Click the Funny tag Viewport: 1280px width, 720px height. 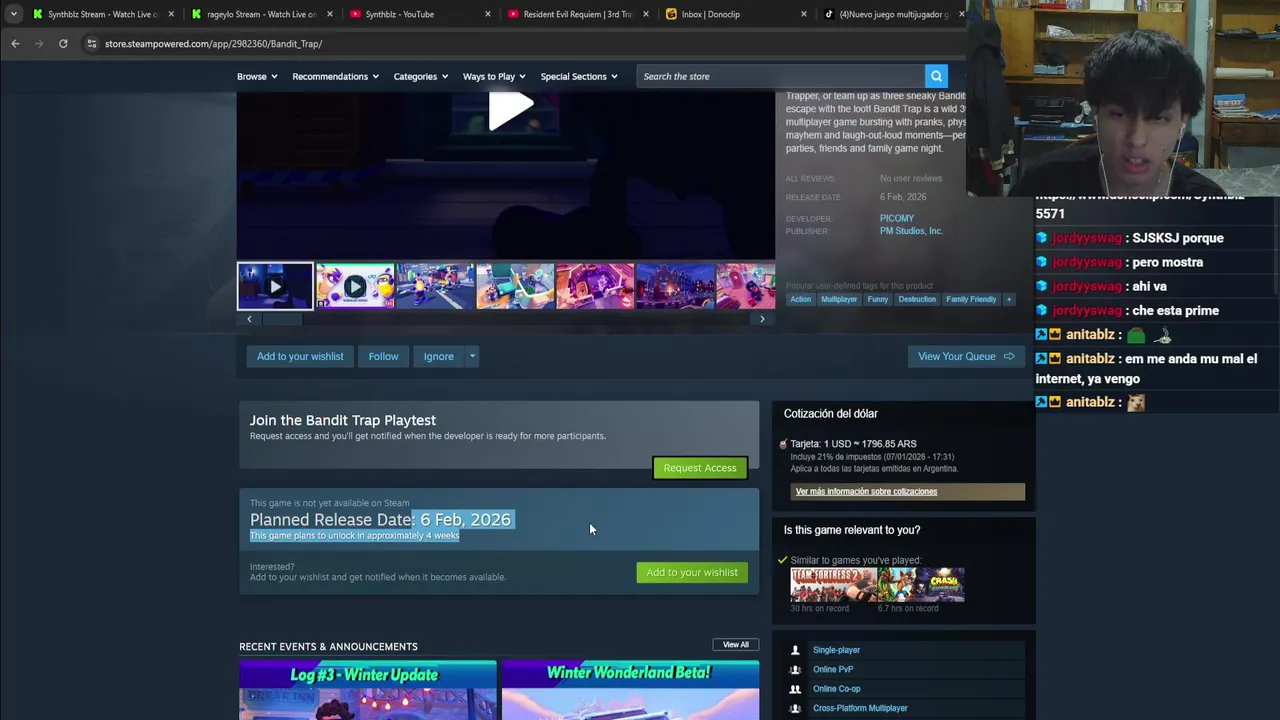pos(878,299)
